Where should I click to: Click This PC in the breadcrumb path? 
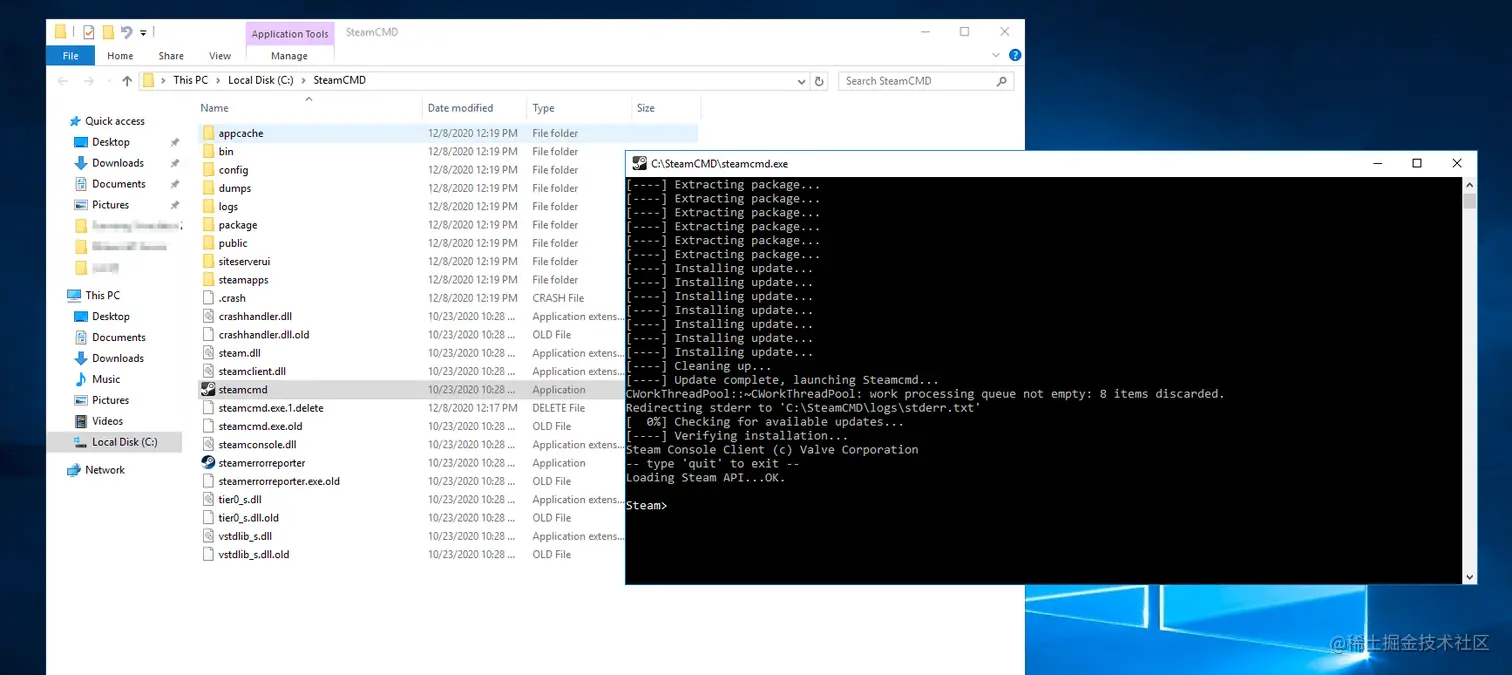coord(190,80)
